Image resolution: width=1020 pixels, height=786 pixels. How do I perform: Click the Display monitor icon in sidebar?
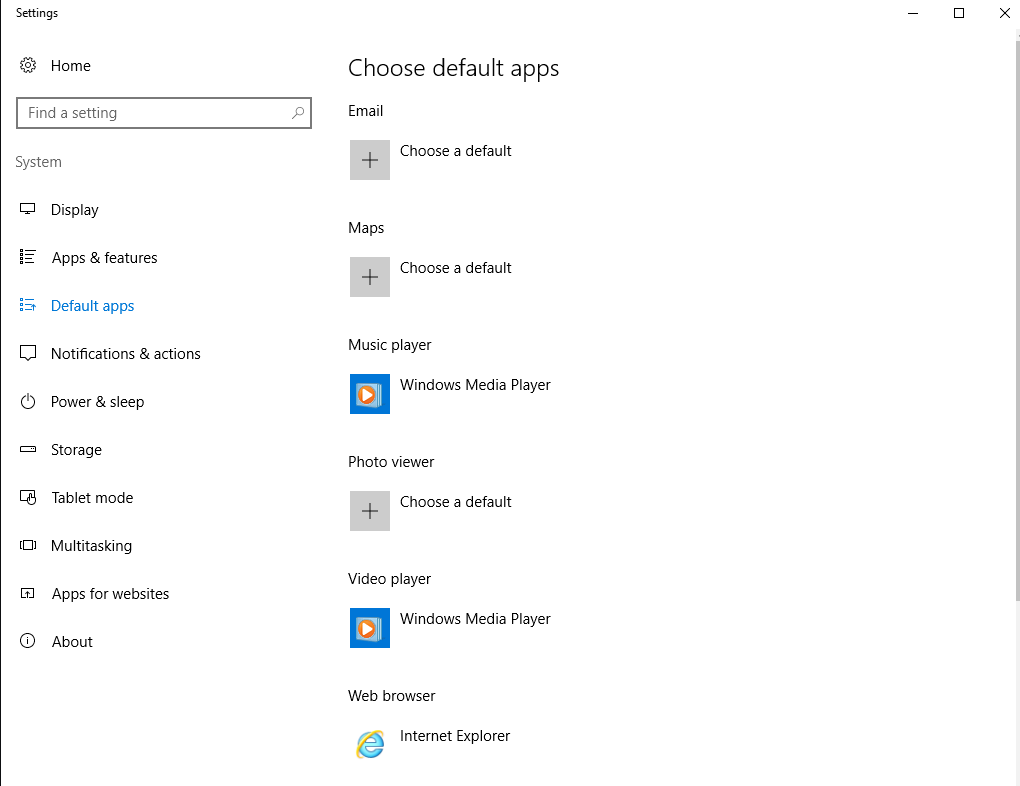coord(28,210)
